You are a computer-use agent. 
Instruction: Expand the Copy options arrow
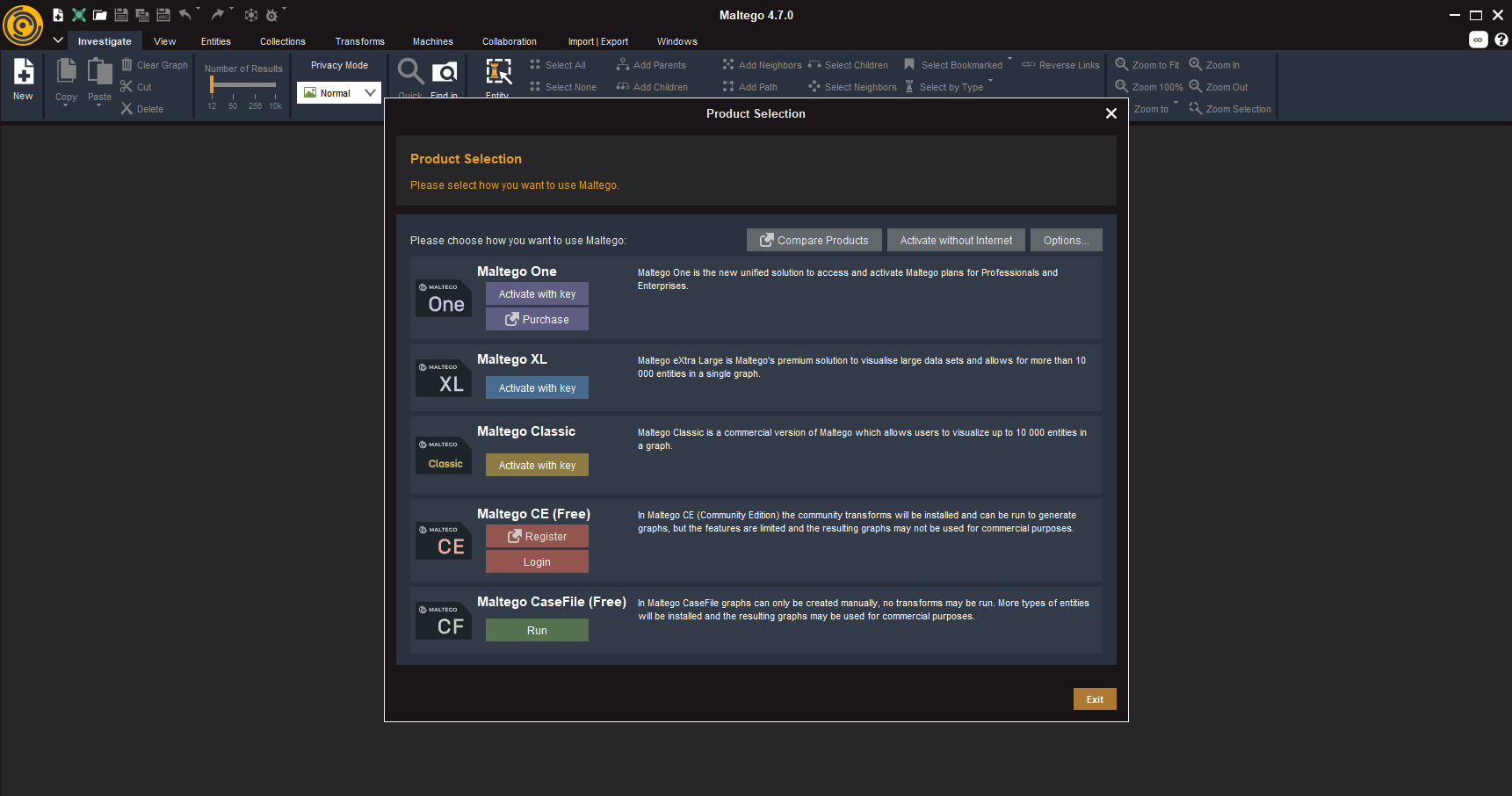tap(66, 105)
